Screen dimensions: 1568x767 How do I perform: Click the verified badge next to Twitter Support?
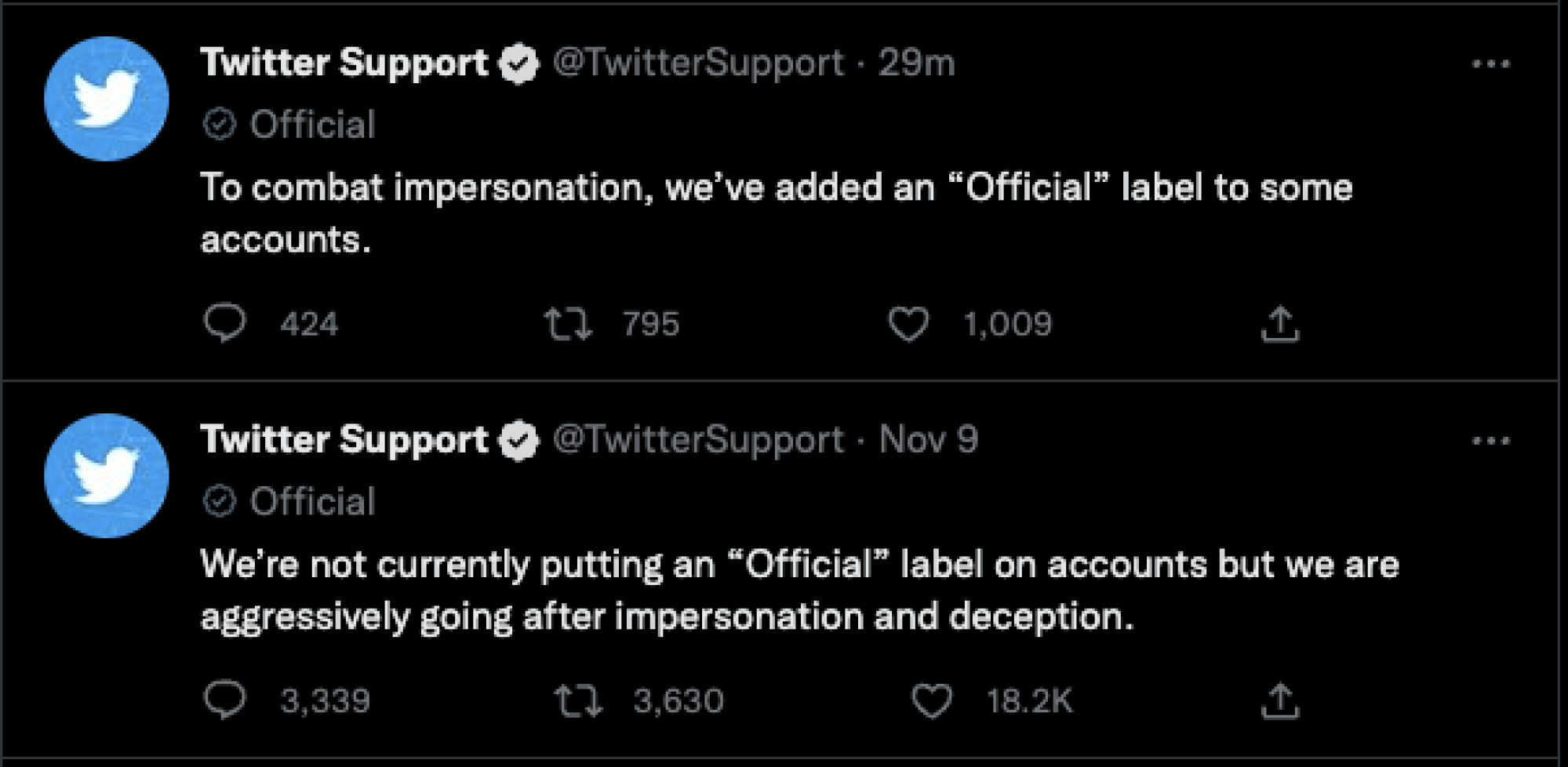[x=517, y=63]
